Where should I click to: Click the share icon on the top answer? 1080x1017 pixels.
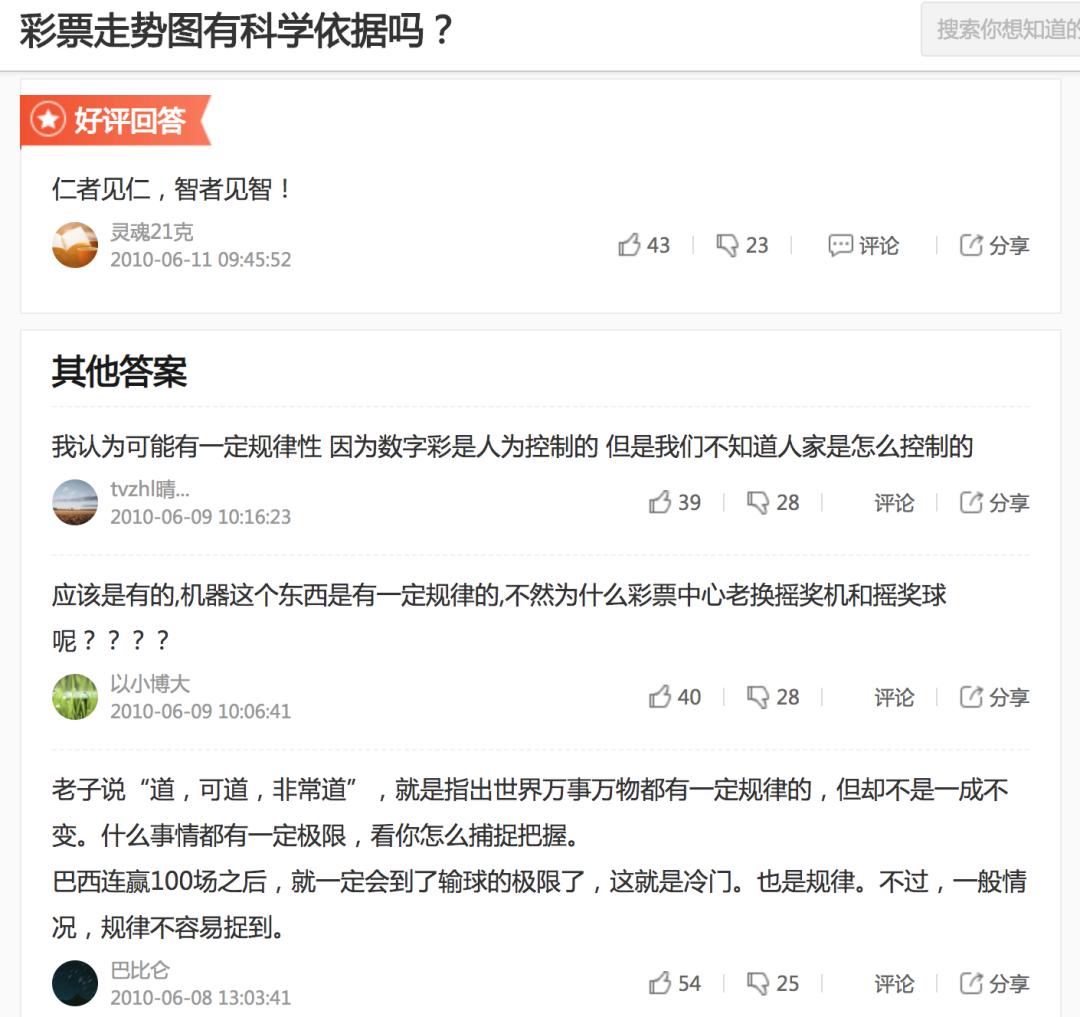pos(968,244)
